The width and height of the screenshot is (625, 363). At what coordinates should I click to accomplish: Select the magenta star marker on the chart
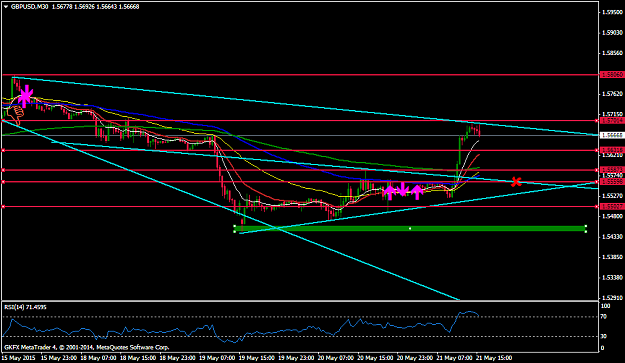coord(26,96)
